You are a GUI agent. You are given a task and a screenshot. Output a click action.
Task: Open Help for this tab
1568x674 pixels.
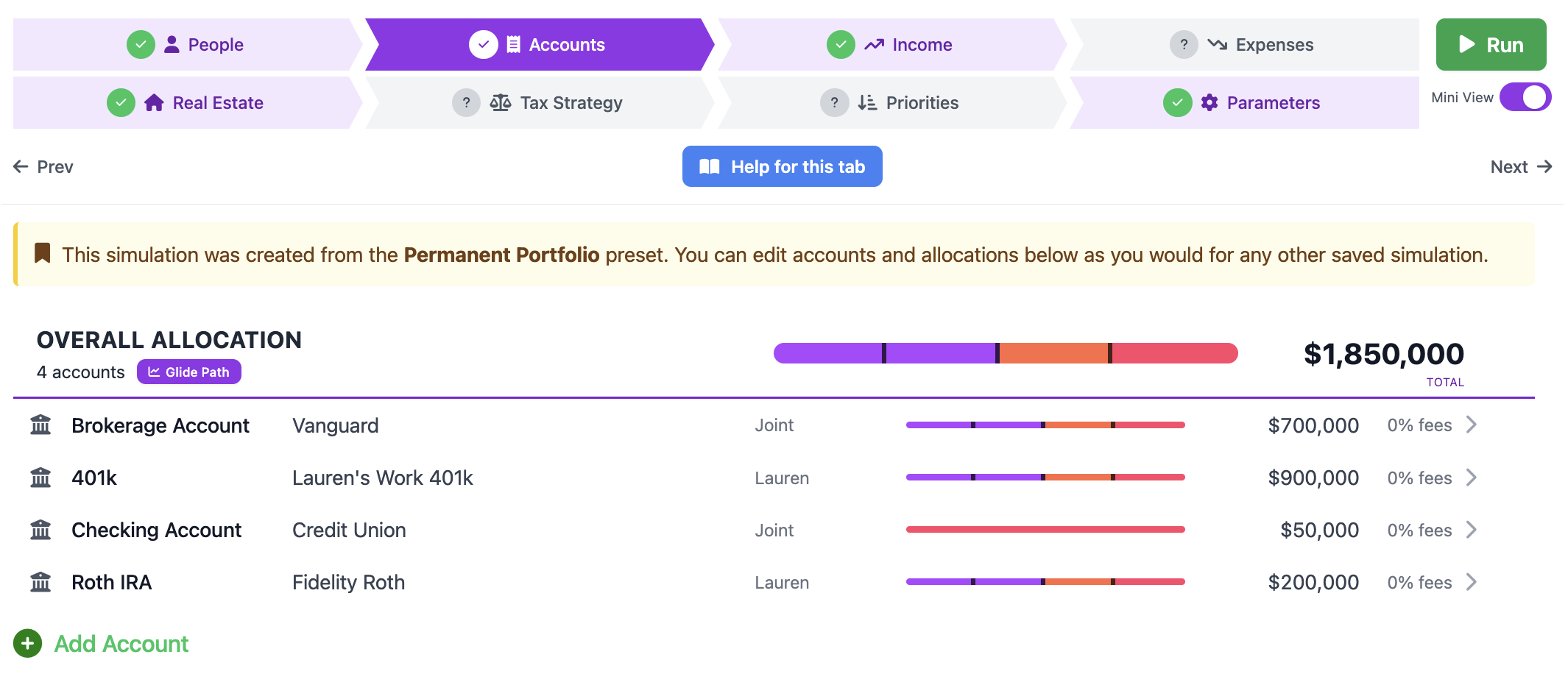click(782, 166)
